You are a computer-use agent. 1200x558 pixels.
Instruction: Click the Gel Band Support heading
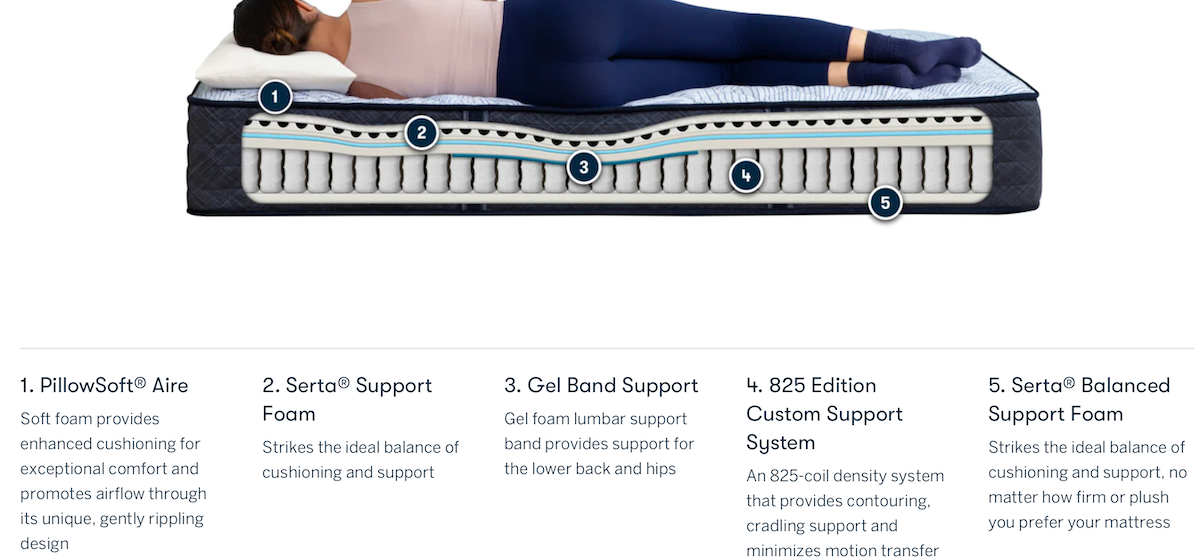(601, 385)
